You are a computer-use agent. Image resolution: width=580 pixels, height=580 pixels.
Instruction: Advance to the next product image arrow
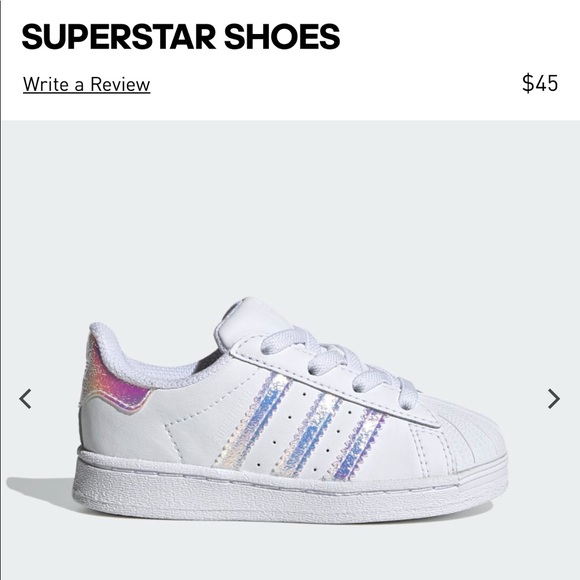(x=554, y=399)
